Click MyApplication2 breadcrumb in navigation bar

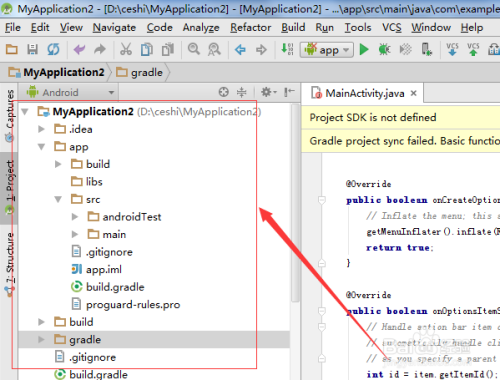[56, 72]
